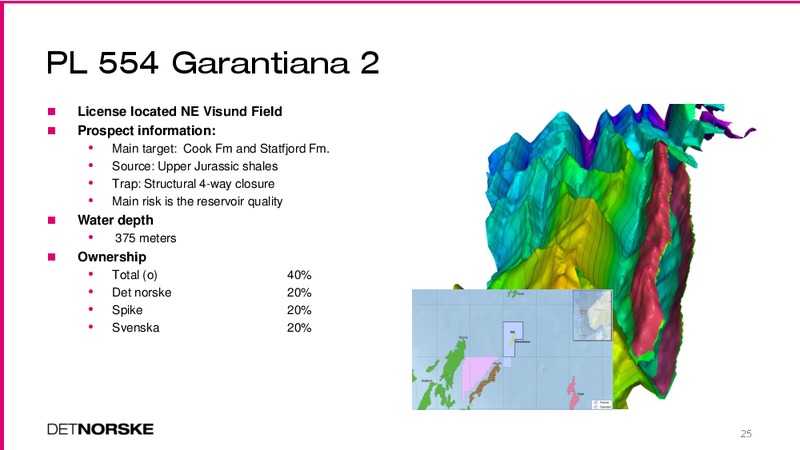Screen dimensions: 800x450
Task: Click the square bullet beside Water depth
Action: (52, 220)
